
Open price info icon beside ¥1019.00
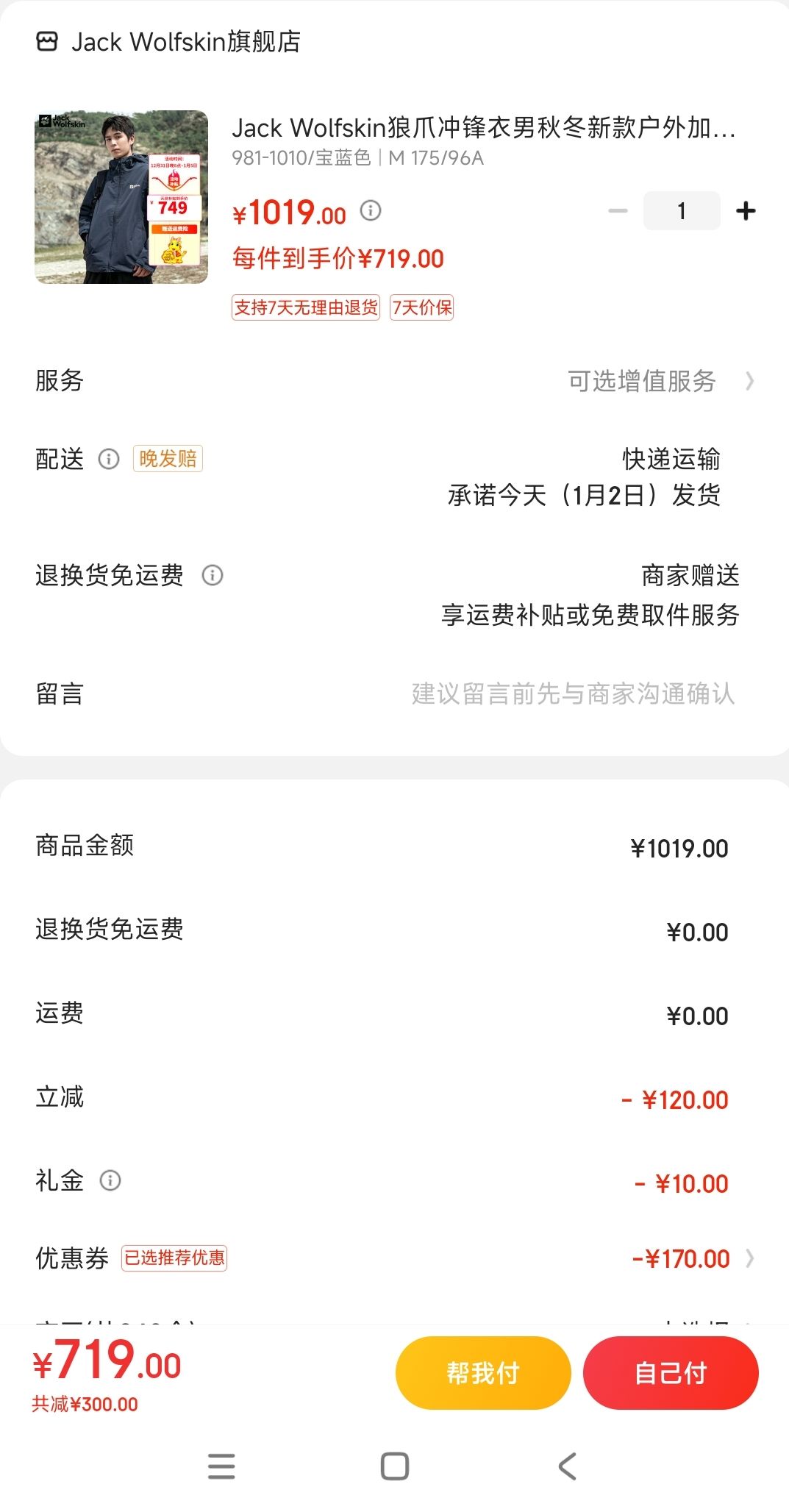(371, 211)
